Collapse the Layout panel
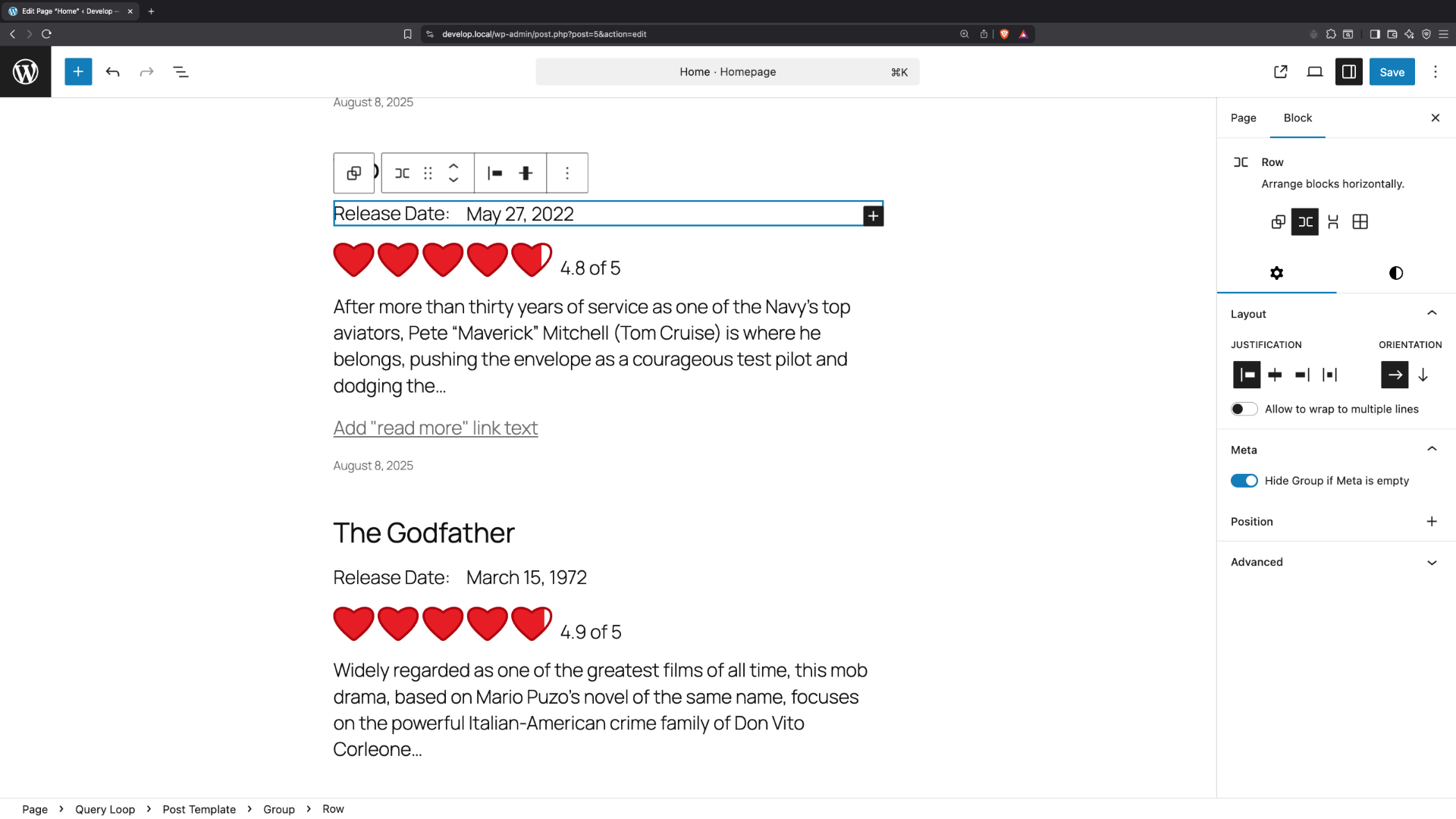Viewport: 1456px width, 819px height. tap(1335, 314)
